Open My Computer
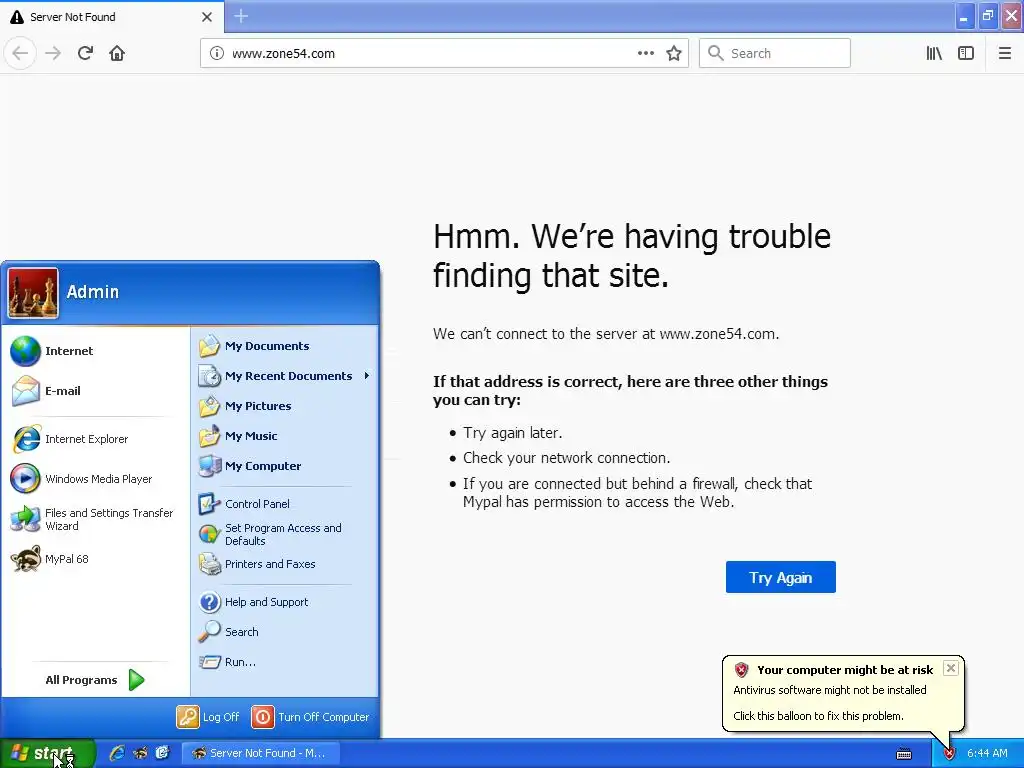The height and width of the screenshot is (768, 1024). (x=285, y=466)
